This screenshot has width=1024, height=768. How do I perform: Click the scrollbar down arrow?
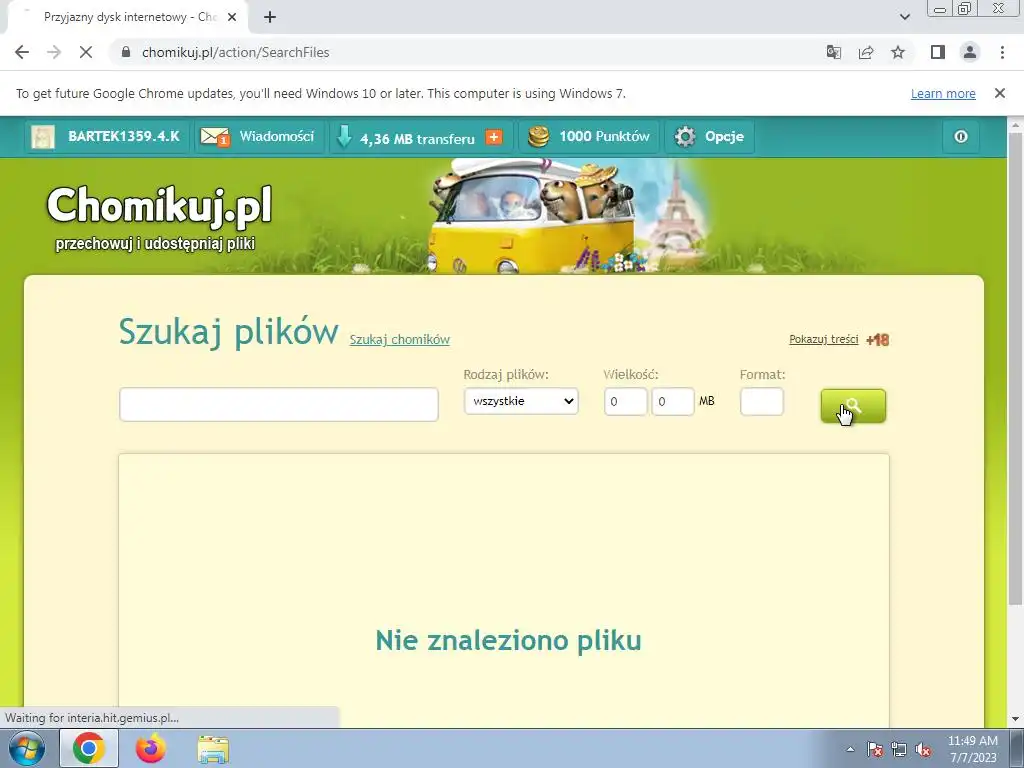1016,720
